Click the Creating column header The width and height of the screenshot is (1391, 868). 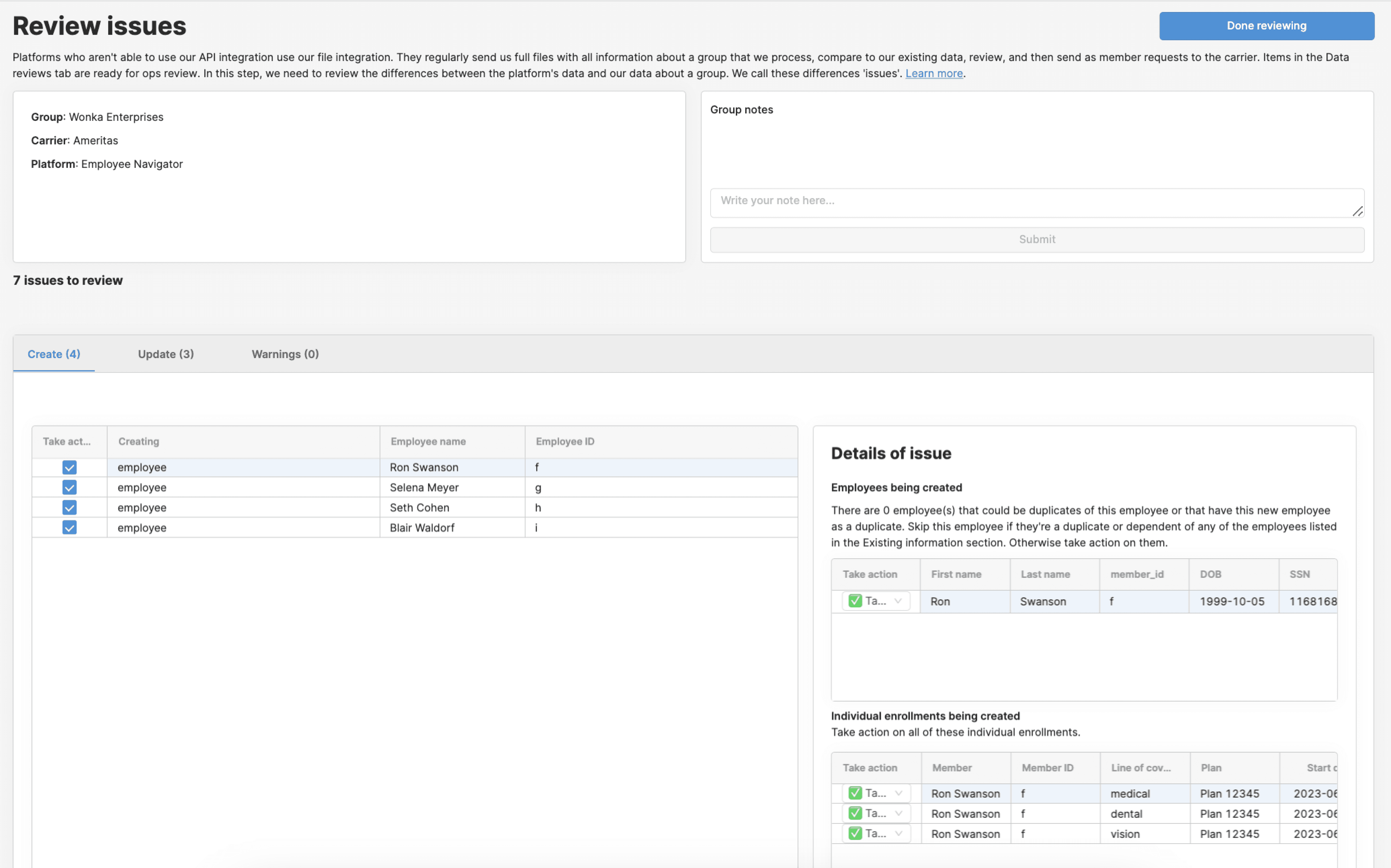coord(243,441)
